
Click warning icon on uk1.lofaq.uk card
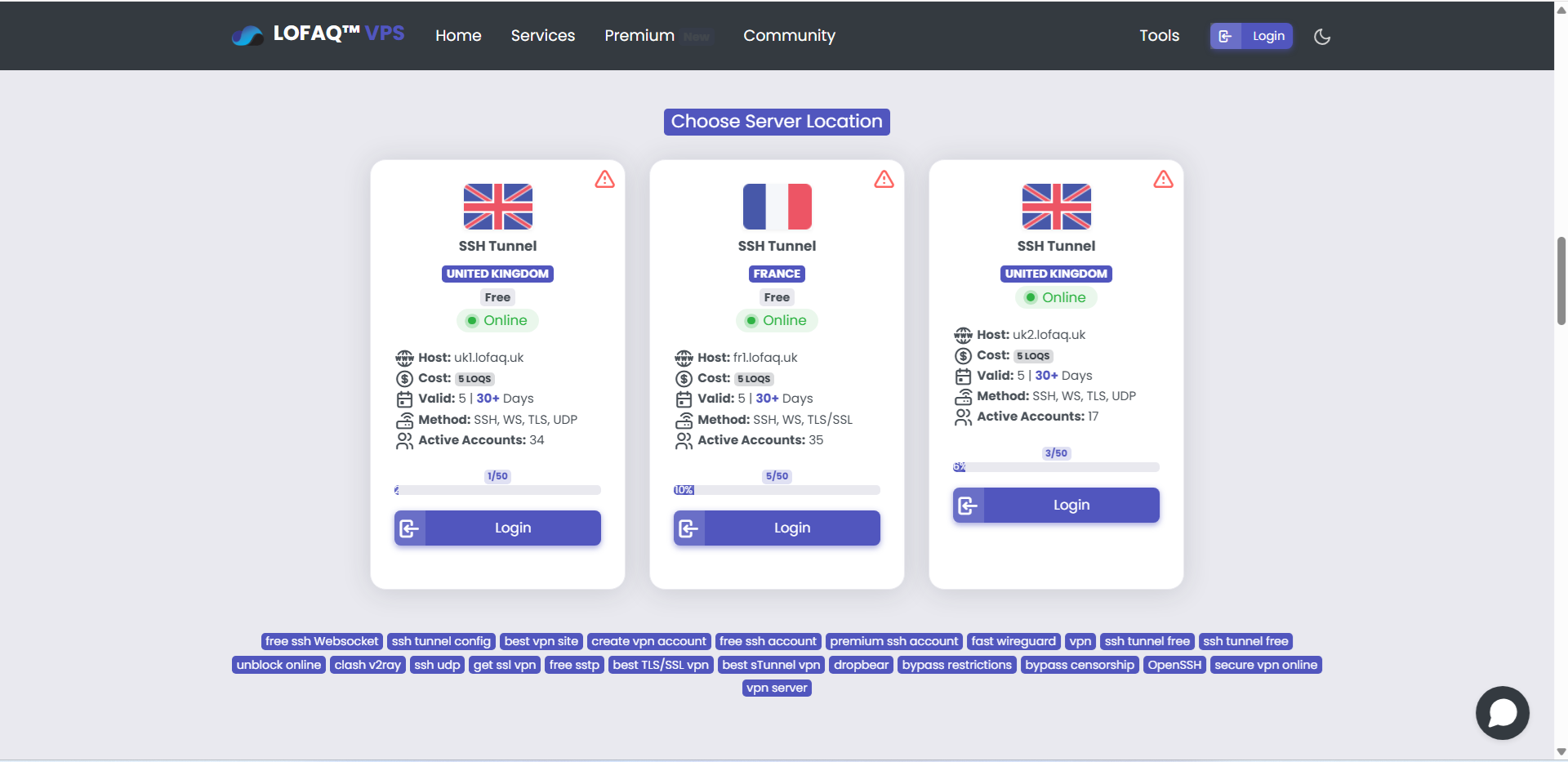point(604,179)
